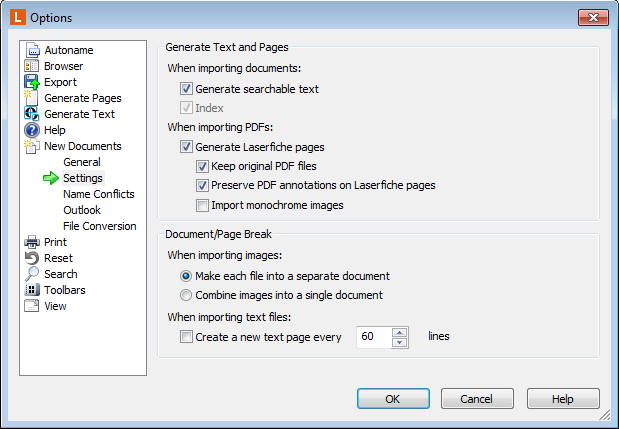Screen dimensions: 619x429
Task: Click the Generate Text icon
Action: click(x=32, y=114)
